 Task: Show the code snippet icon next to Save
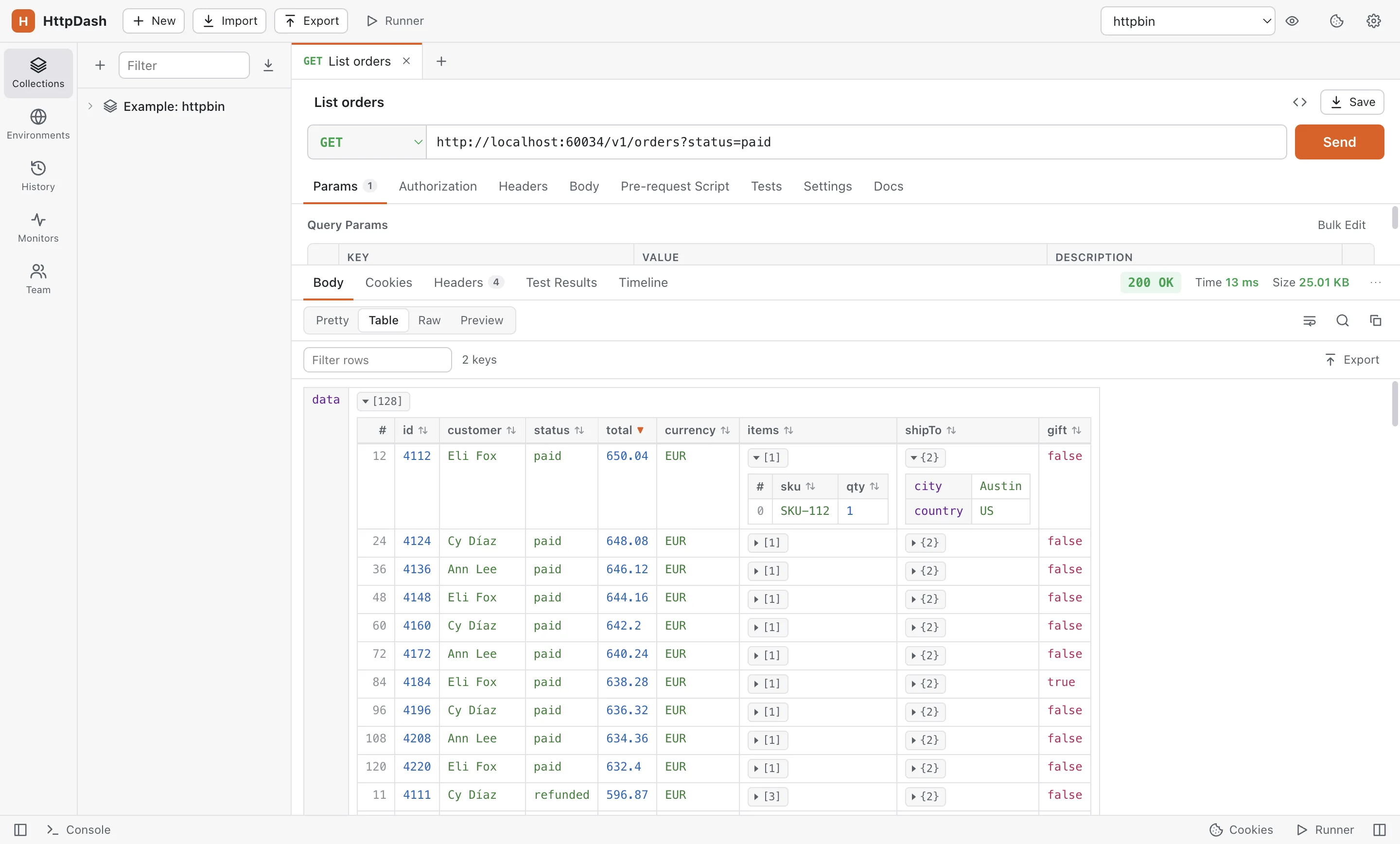click(1299, 102)
